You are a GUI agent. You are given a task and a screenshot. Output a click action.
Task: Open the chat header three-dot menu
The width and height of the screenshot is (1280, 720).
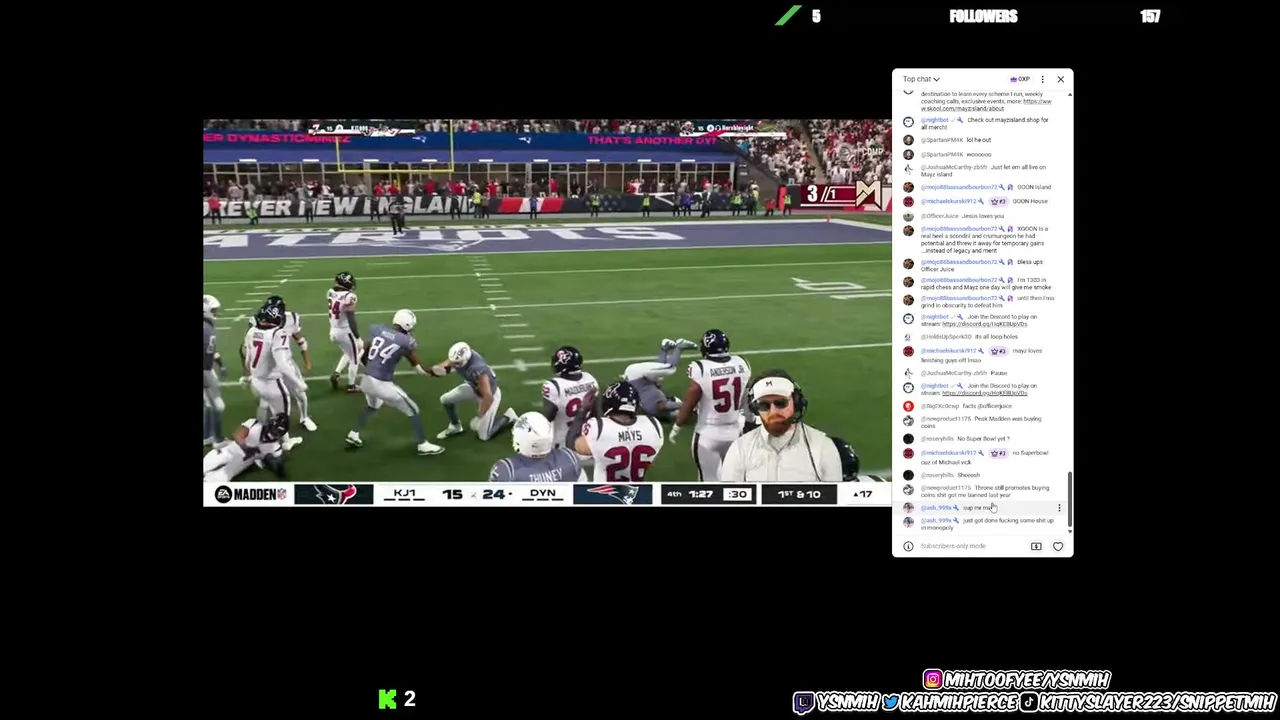(1042, 79)
